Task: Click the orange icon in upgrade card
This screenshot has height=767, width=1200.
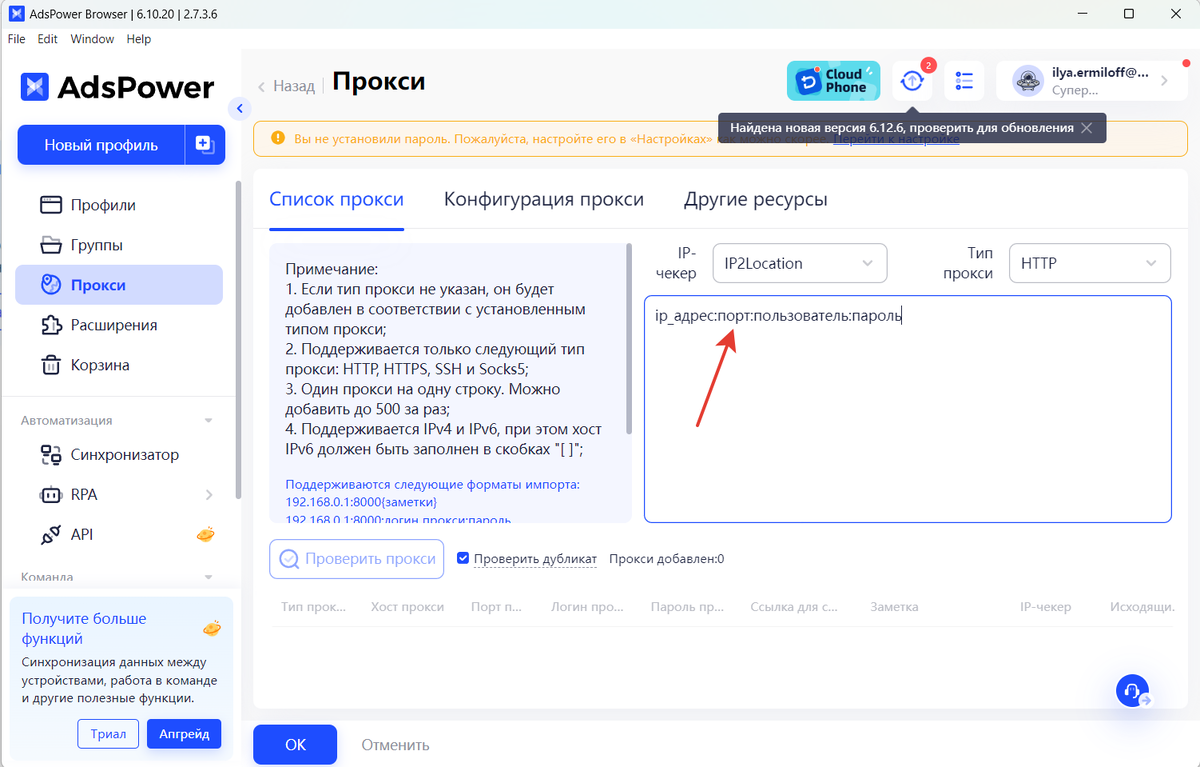Action: tap(211, 628)
